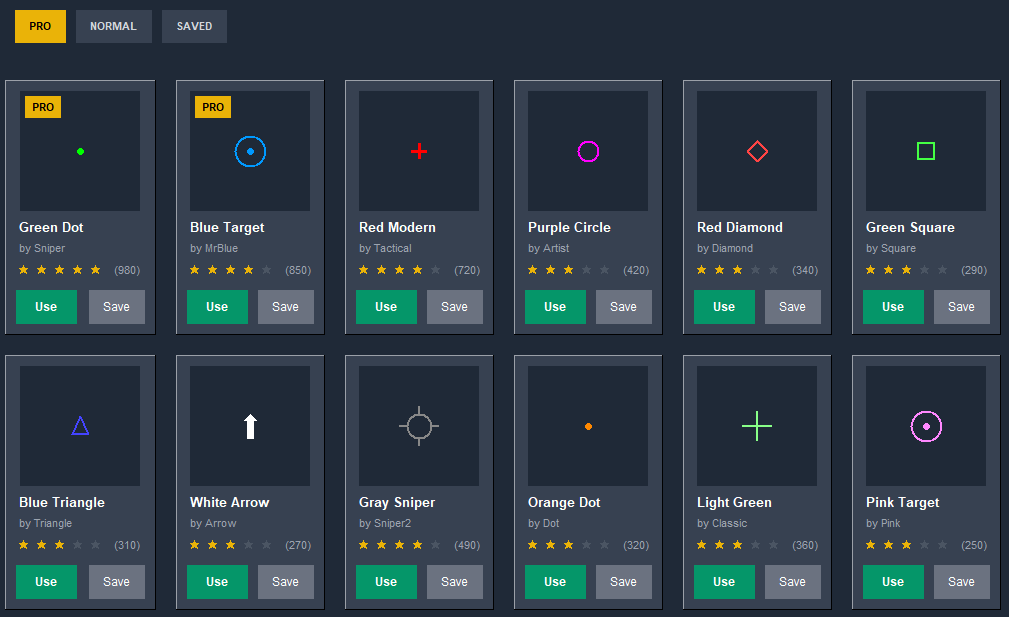Select the PRO tab

40,26
